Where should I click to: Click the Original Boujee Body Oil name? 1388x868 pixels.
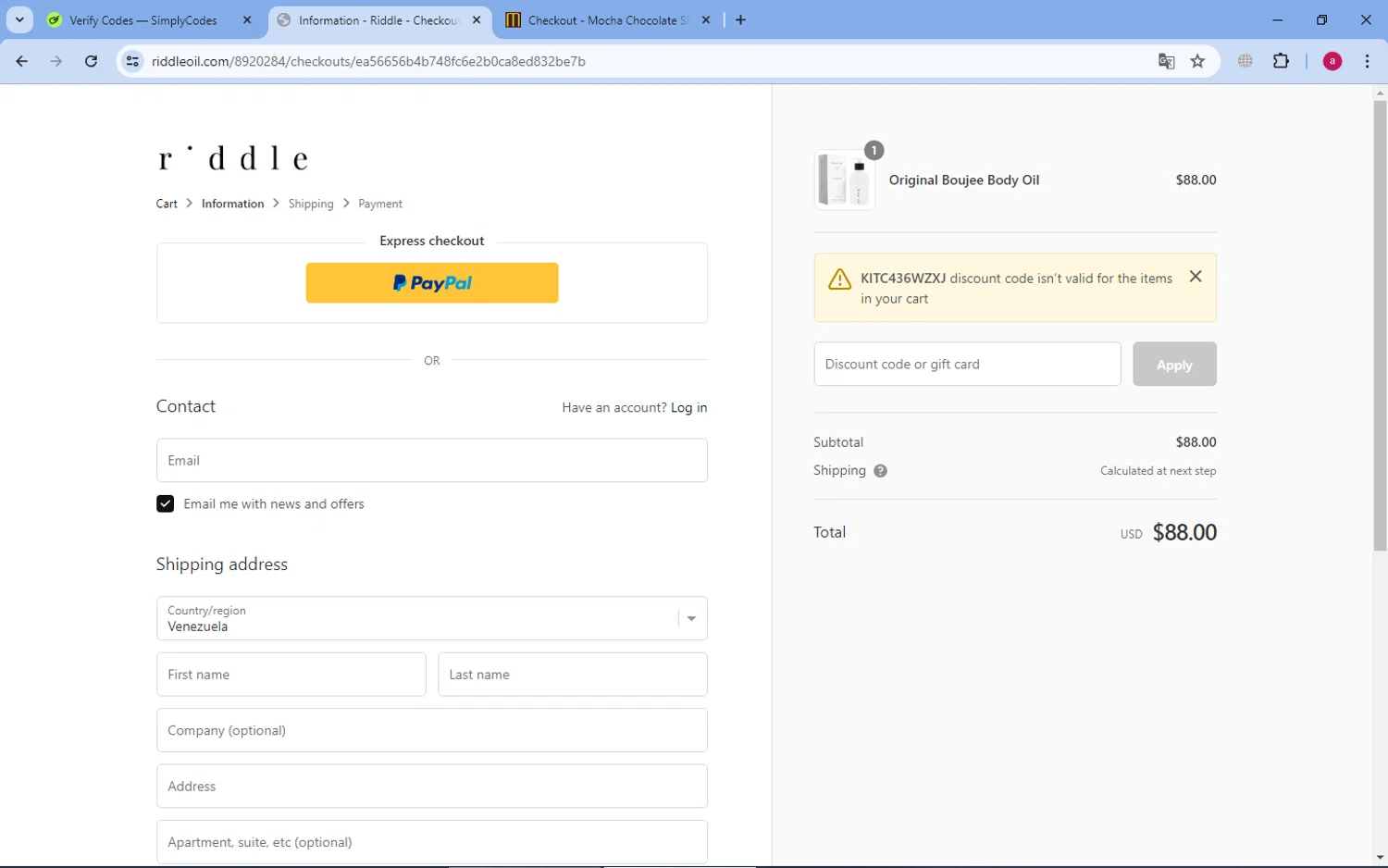964,180
